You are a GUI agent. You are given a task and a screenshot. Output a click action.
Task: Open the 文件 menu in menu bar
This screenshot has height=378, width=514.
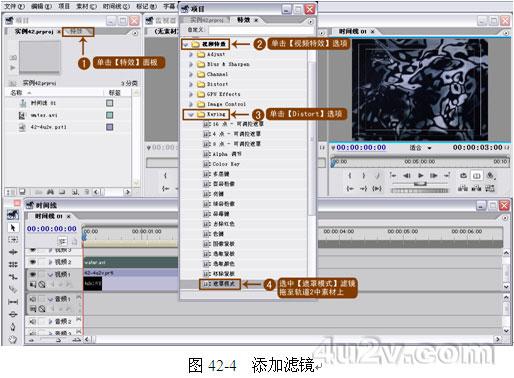[x=14, y=6]
